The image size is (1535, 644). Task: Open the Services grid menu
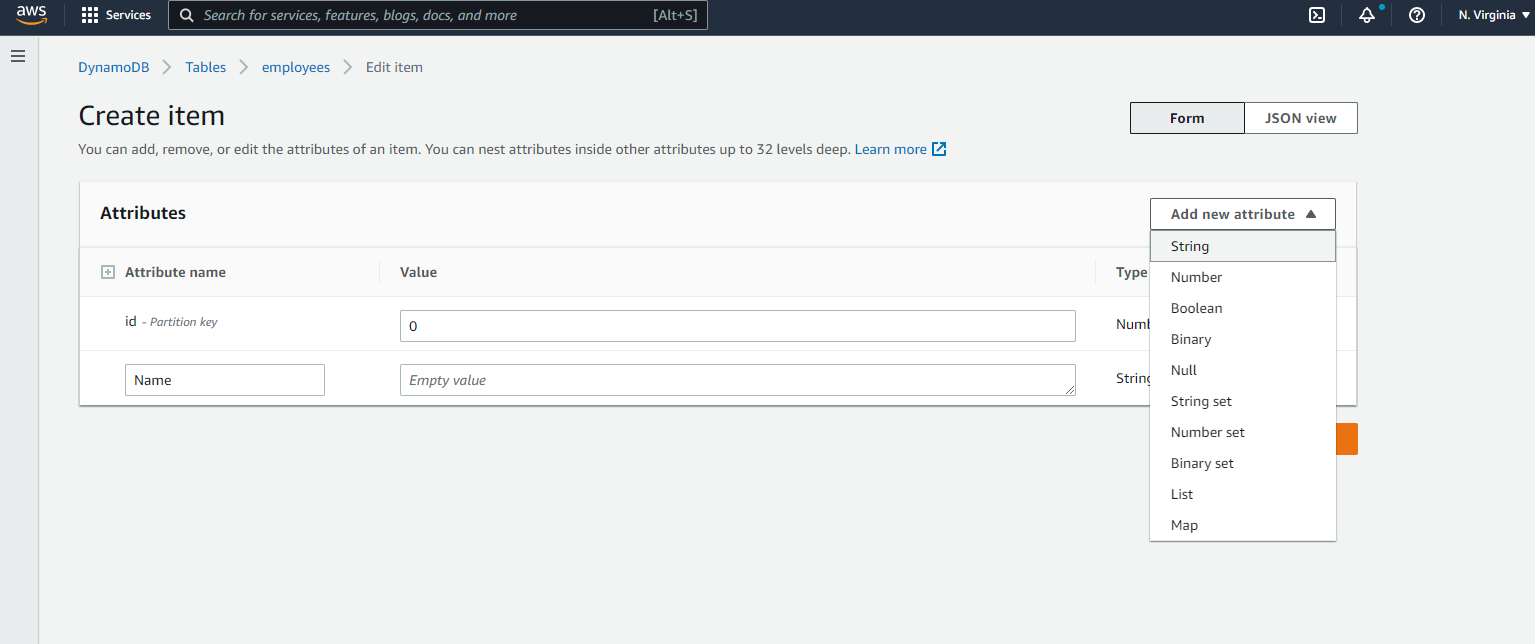[116, 15]
